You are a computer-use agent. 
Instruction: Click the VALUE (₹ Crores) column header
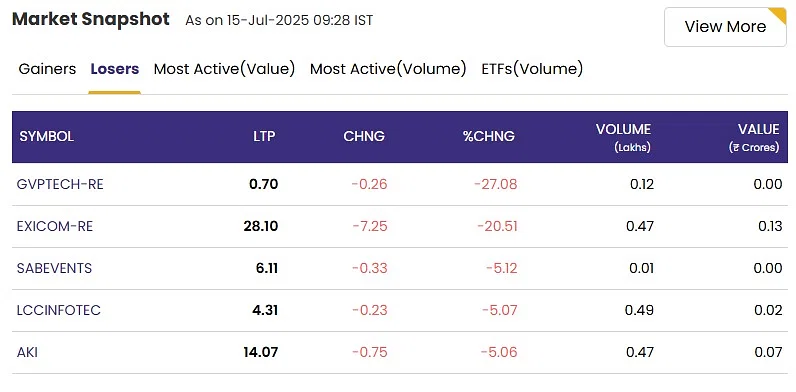pos(754,137)
